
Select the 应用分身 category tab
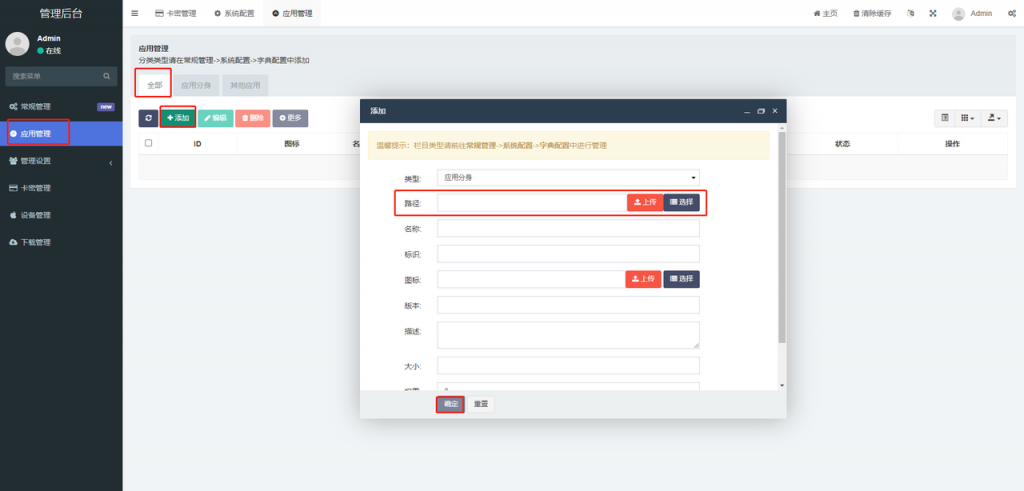(x=196, y=85)
